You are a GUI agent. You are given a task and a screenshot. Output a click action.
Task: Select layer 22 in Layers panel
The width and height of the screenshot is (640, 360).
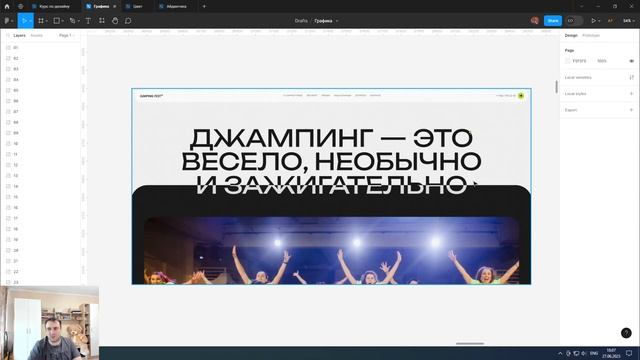coord(41,271)
